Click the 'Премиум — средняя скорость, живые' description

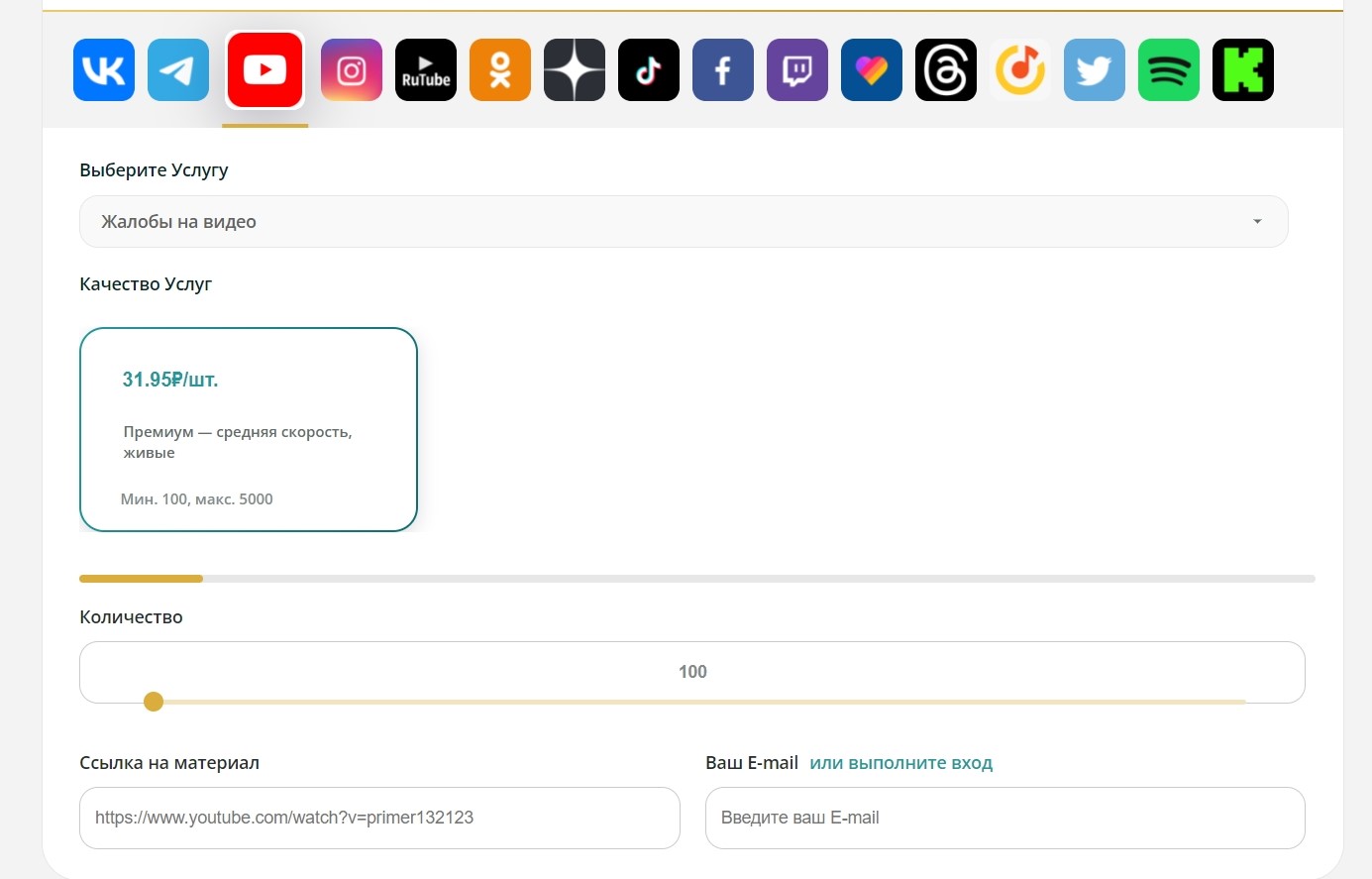(238, 442)
